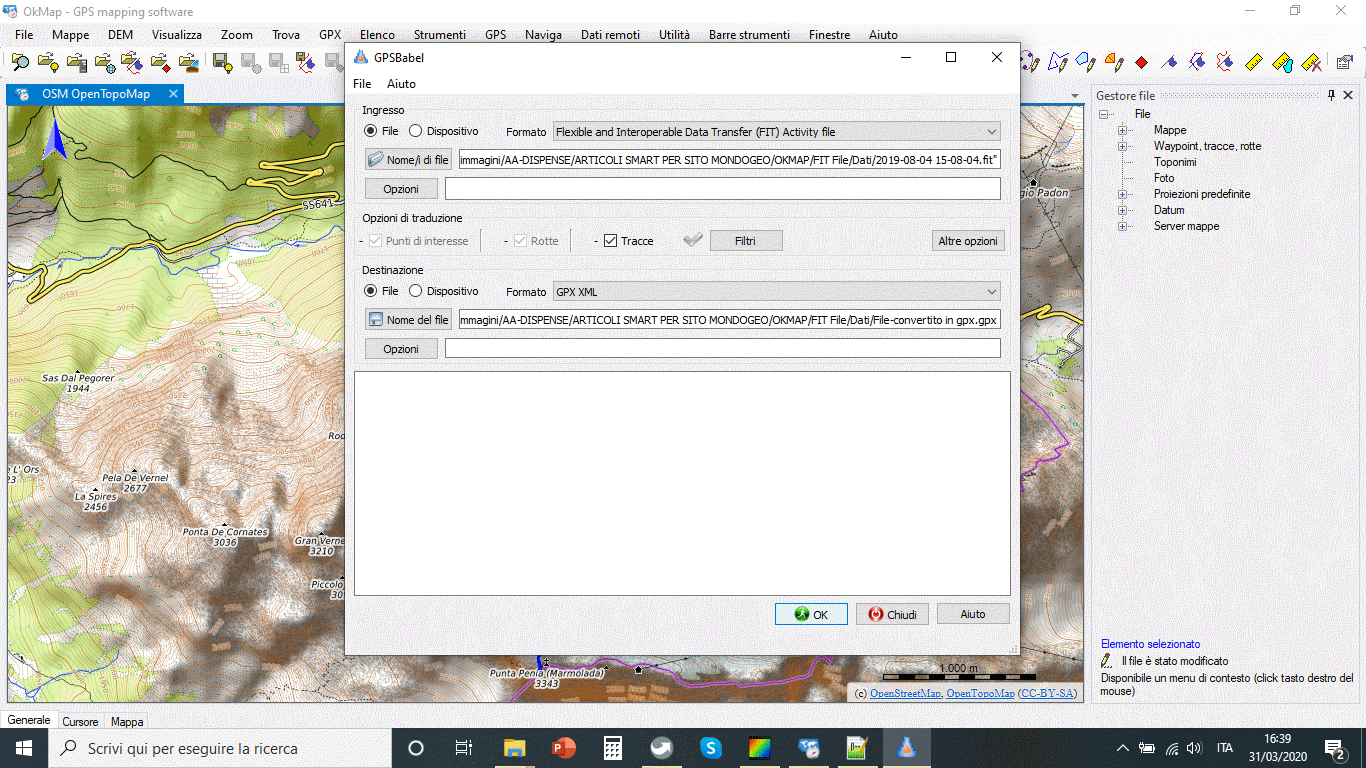Open the input Formato dropdown for FIT Activity file
Viewport: 1366px width, 768px height.
777,131
